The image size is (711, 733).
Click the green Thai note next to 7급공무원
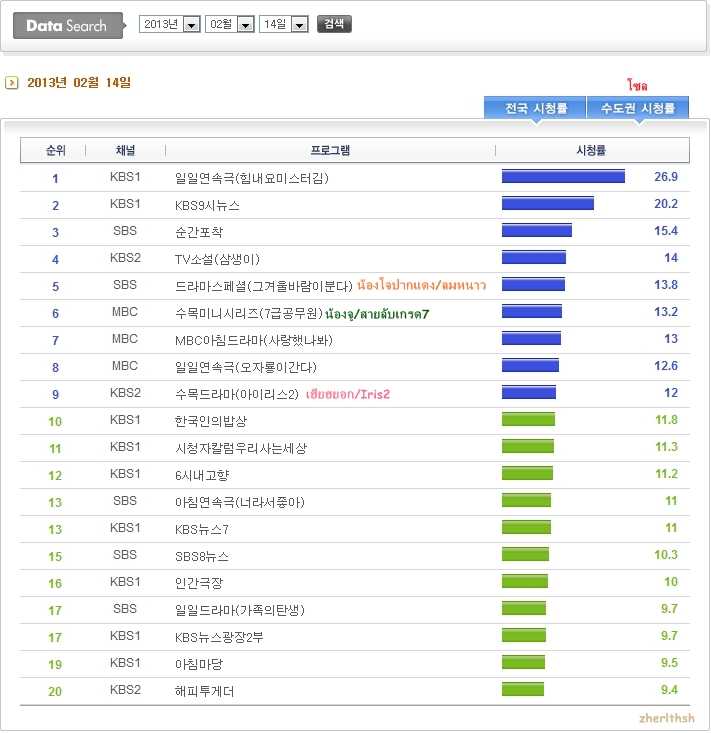(377, 313)
